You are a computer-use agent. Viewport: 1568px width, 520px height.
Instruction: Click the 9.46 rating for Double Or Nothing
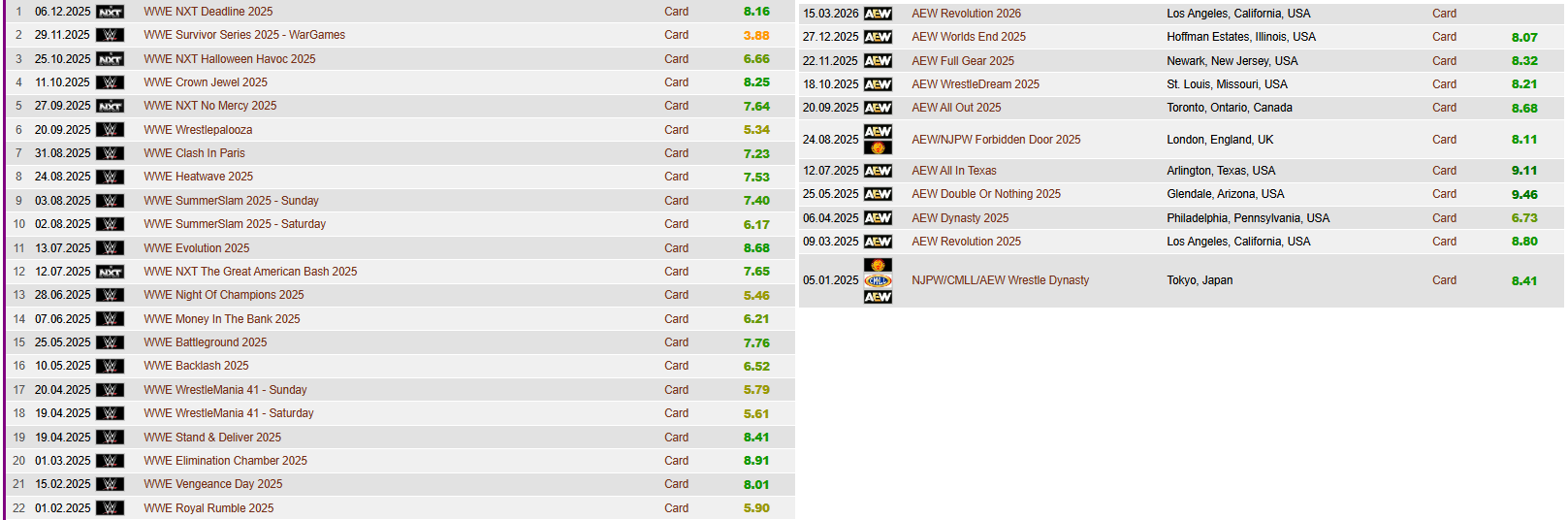coord(1524,194)
